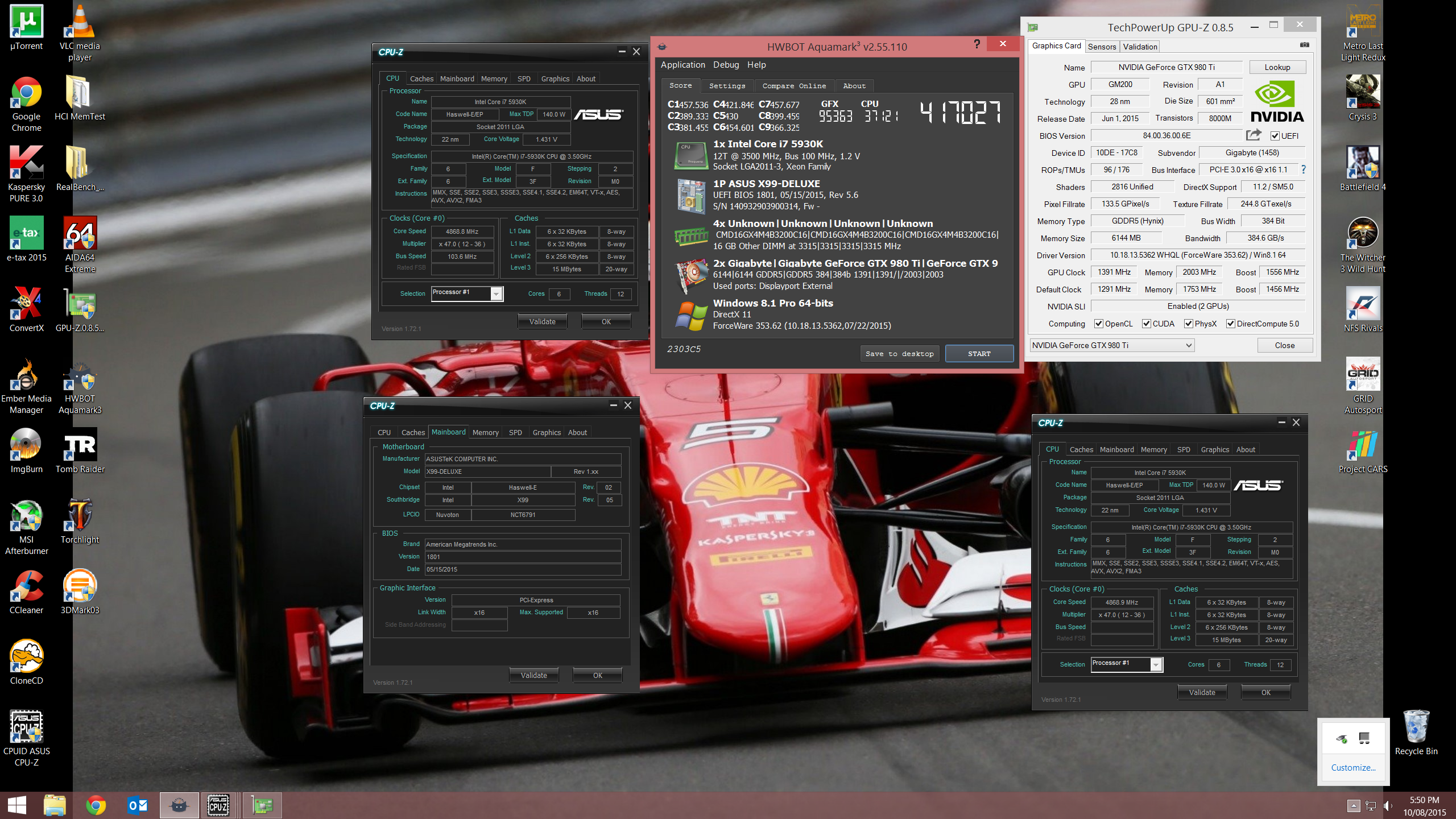Launch Google Chrome from the desktop
This screenshot has height=819, width=1456.
[x=26, y=104]
